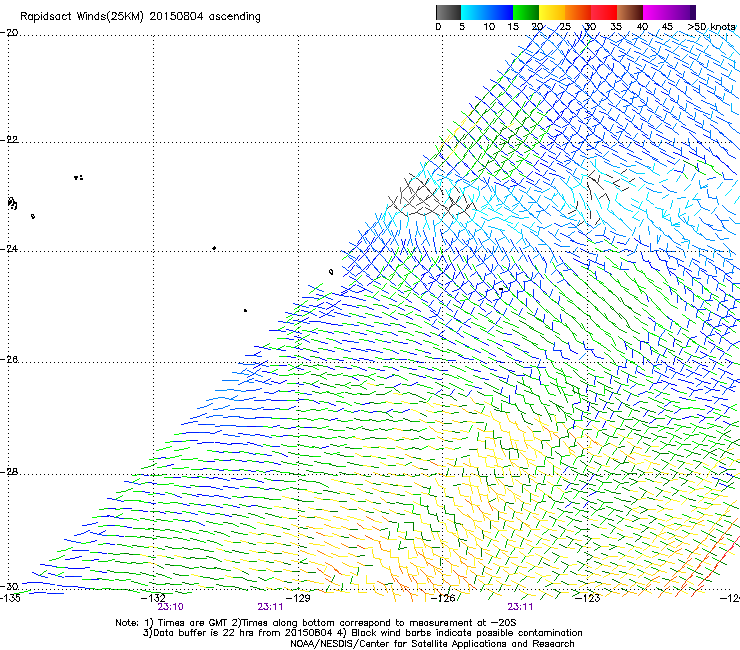Click the magenta 40-45 knots legend swatch
740x650 pixels.
(656, 12)
